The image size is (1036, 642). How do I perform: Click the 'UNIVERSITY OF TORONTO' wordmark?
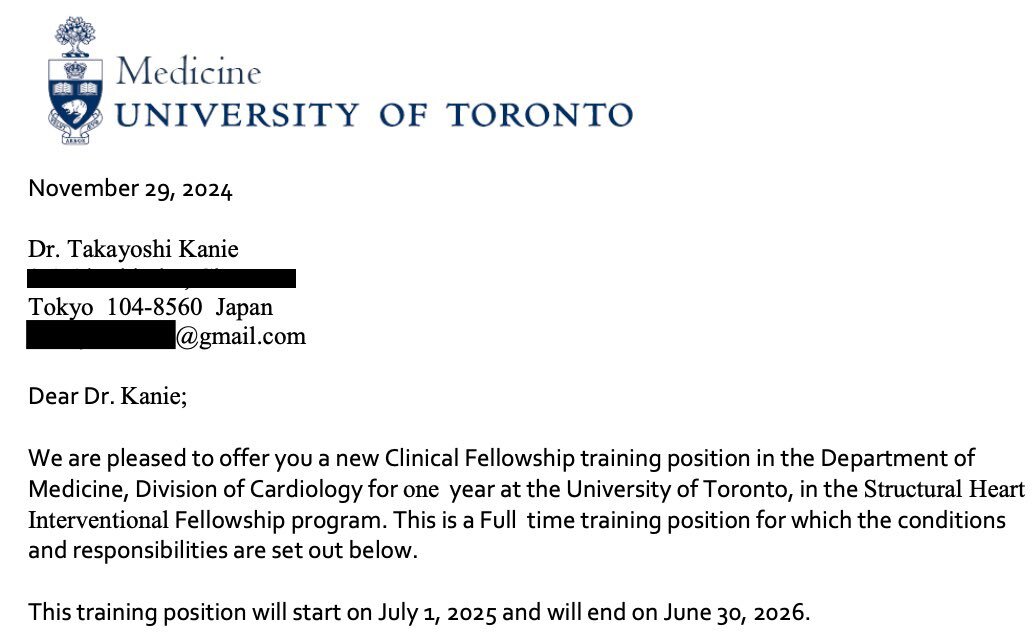point(375,115)
